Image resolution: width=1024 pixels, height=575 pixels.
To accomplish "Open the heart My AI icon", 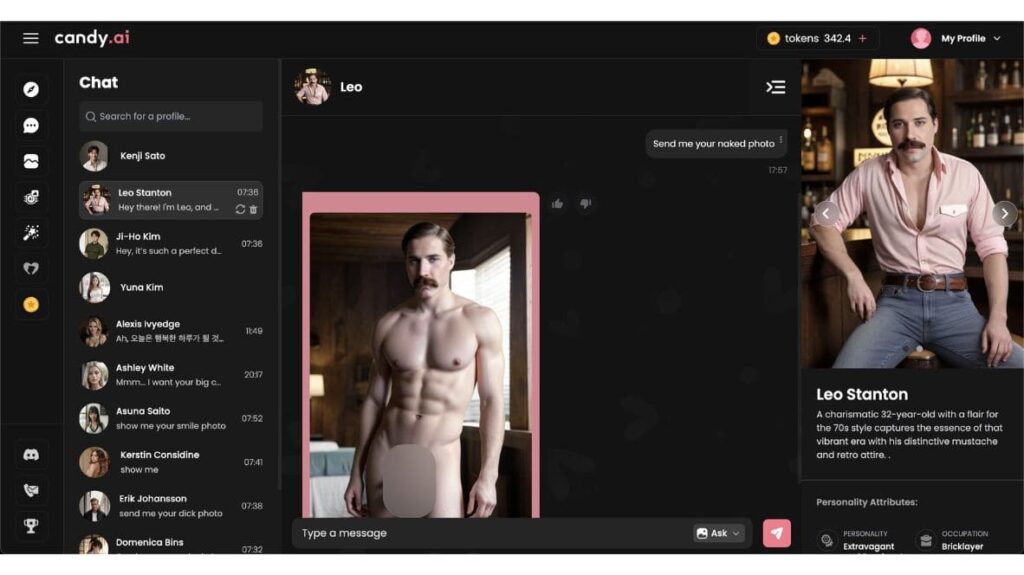I will click(31, 269).
